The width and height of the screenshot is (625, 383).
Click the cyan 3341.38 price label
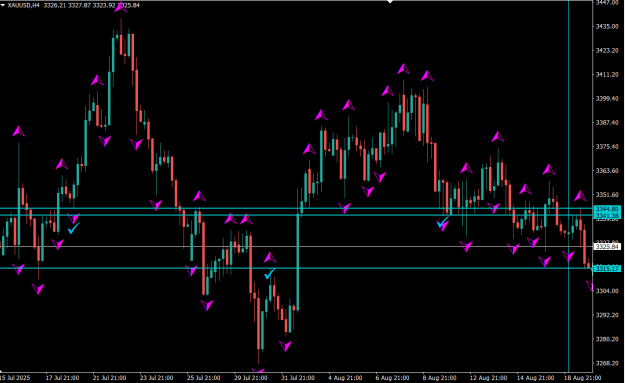click(607, 216)
